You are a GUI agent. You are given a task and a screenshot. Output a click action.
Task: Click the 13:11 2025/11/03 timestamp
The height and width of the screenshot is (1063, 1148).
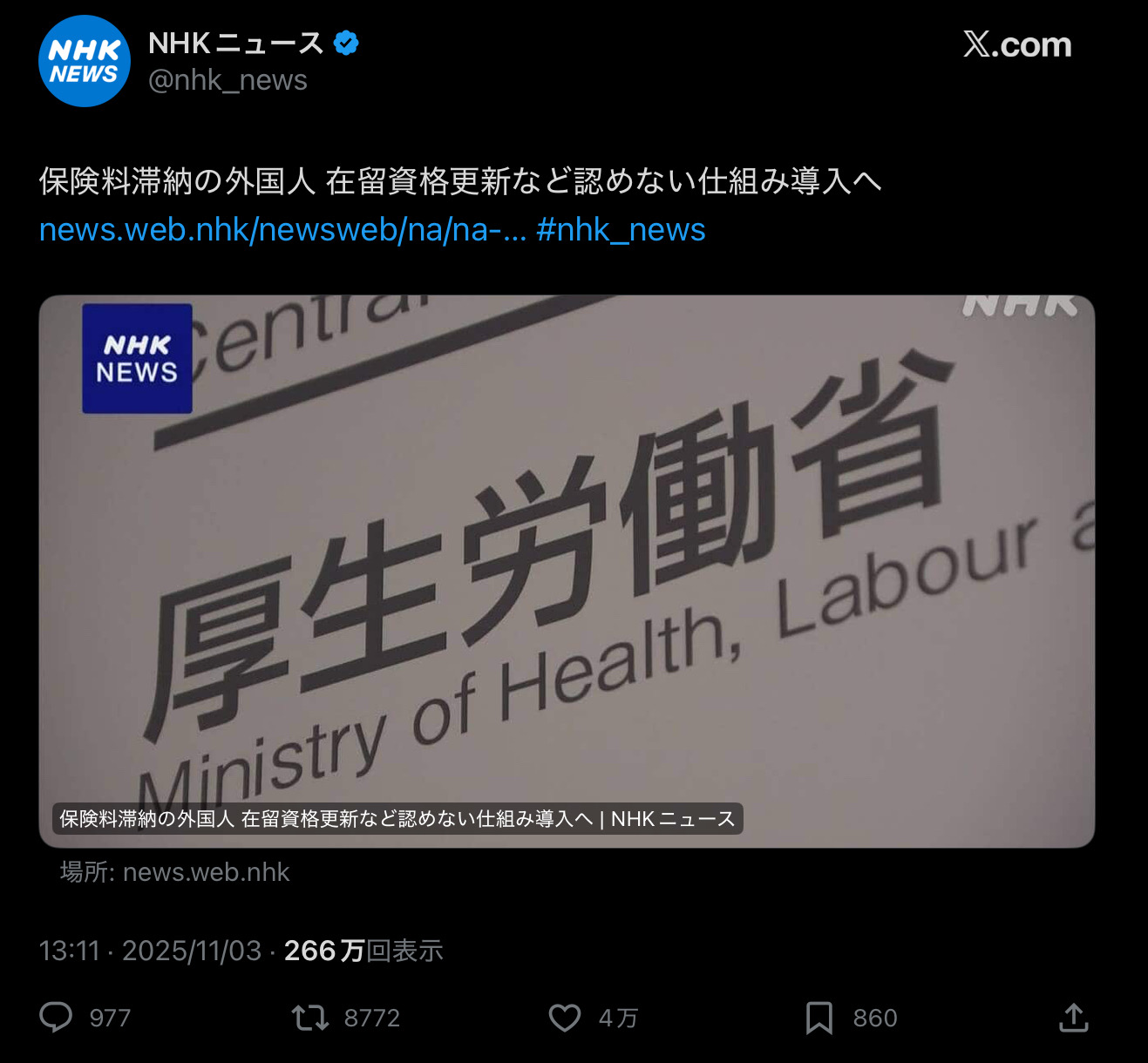point(150,951)
